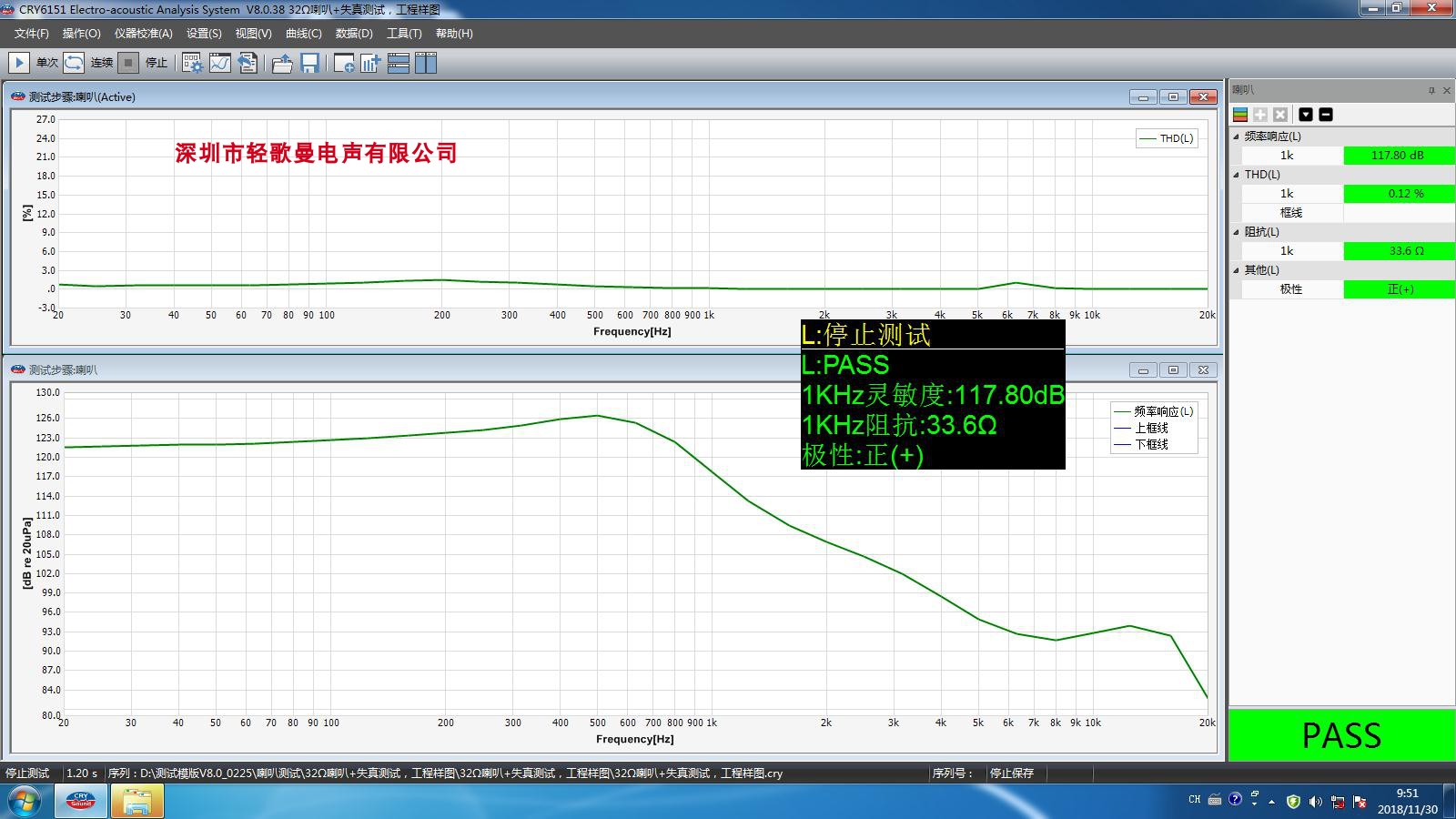Add a chart using the bar-chart plus icon

370,63
